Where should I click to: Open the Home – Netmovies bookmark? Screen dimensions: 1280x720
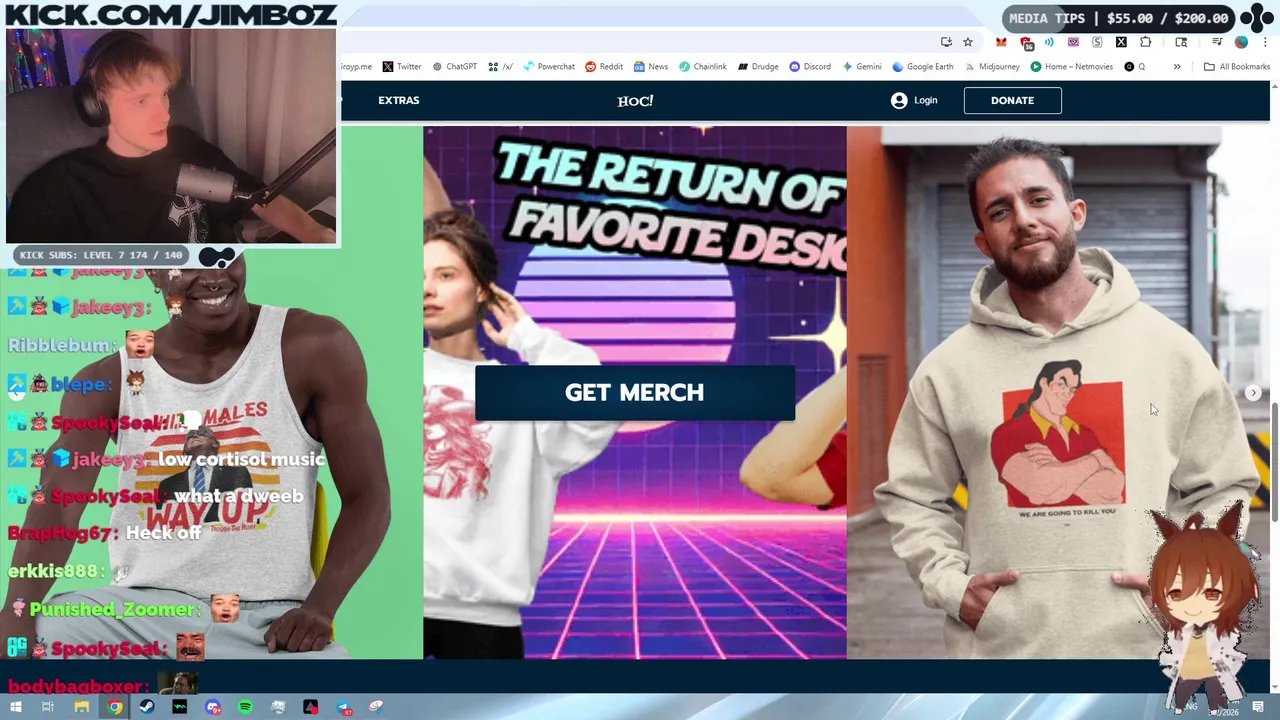[1071, 67]
